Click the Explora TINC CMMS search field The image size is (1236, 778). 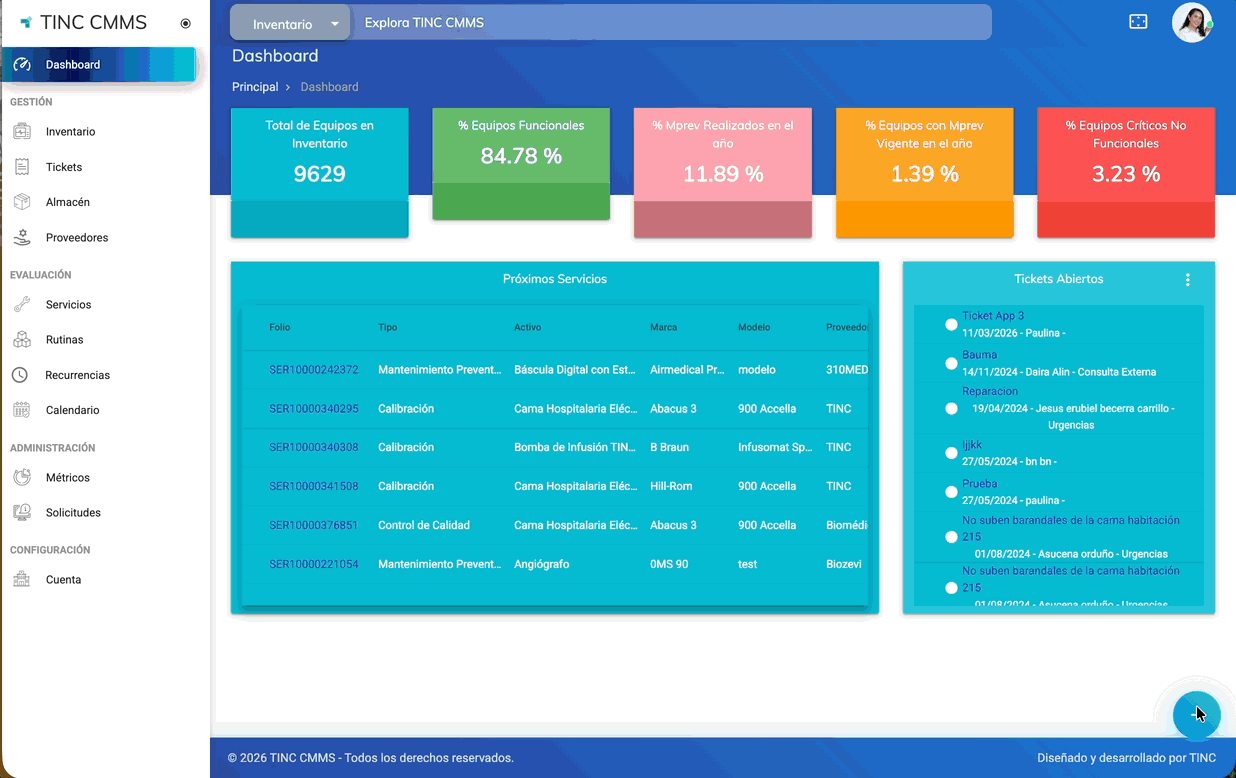point(670,23)
